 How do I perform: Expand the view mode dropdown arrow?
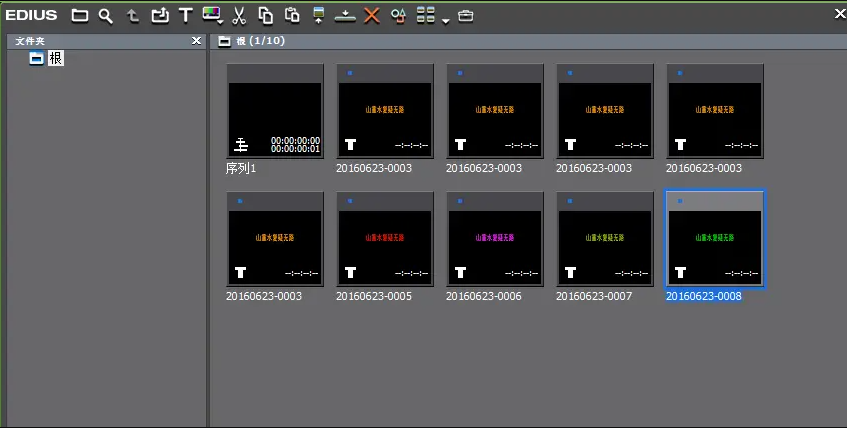(x=446, y=21)
